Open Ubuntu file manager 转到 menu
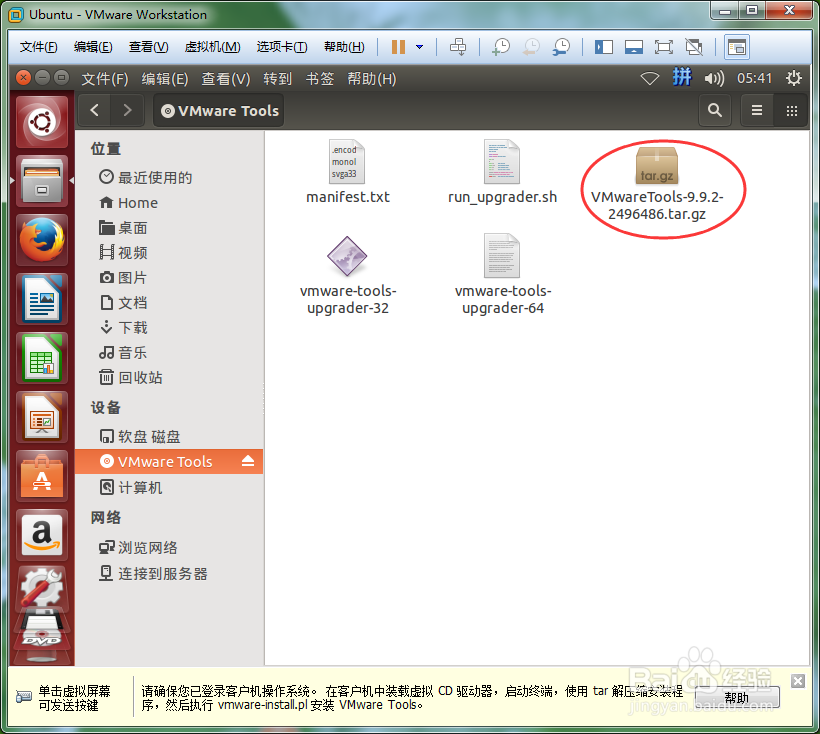The image size is (820, 734). (x=277, y=79)
